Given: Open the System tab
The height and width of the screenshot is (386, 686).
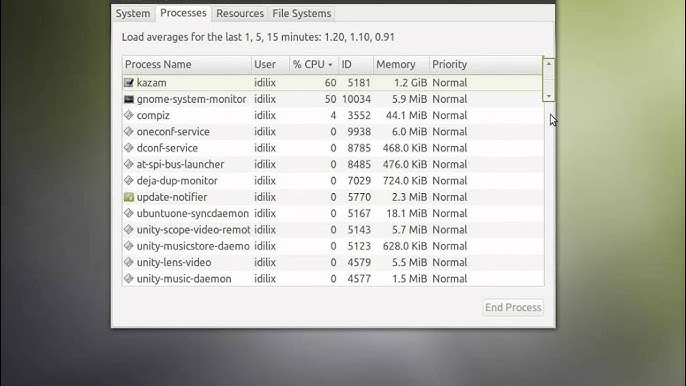Looking at the screenshot, I should 133,14.
